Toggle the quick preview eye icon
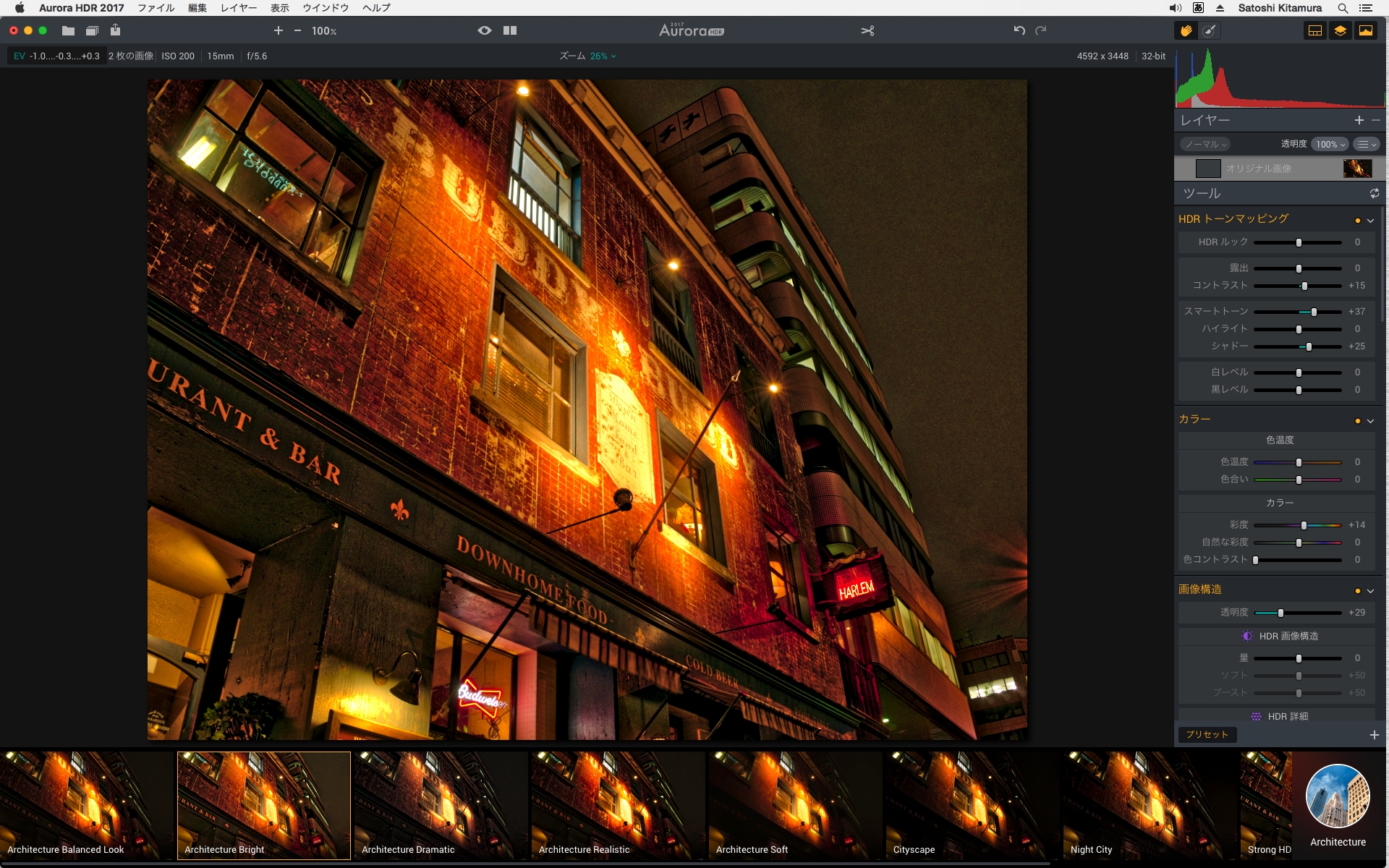 coord(485,30)
